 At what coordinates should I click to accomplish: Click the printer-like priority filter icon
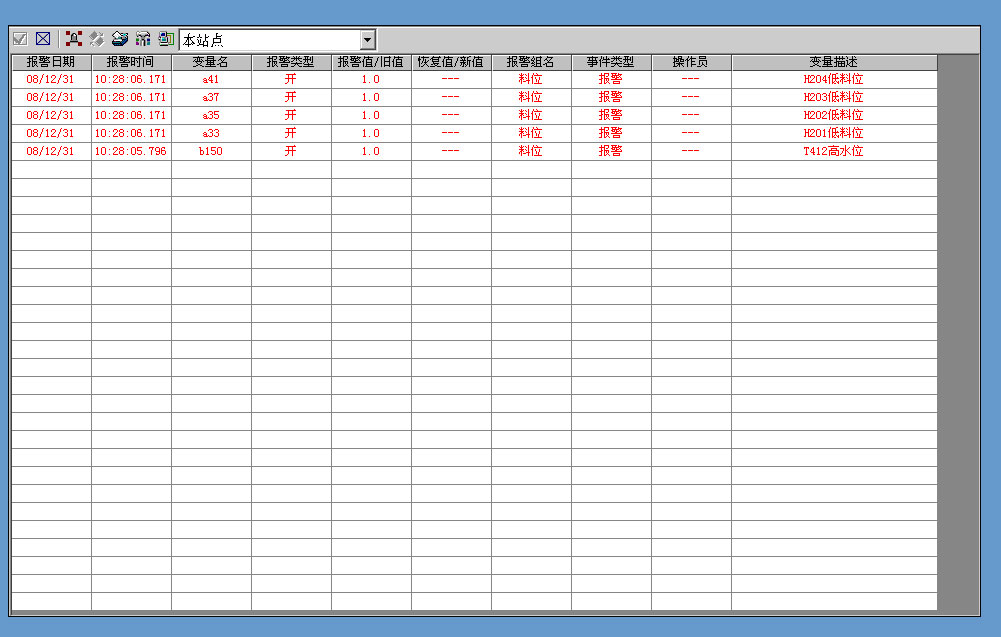[119, 39]
